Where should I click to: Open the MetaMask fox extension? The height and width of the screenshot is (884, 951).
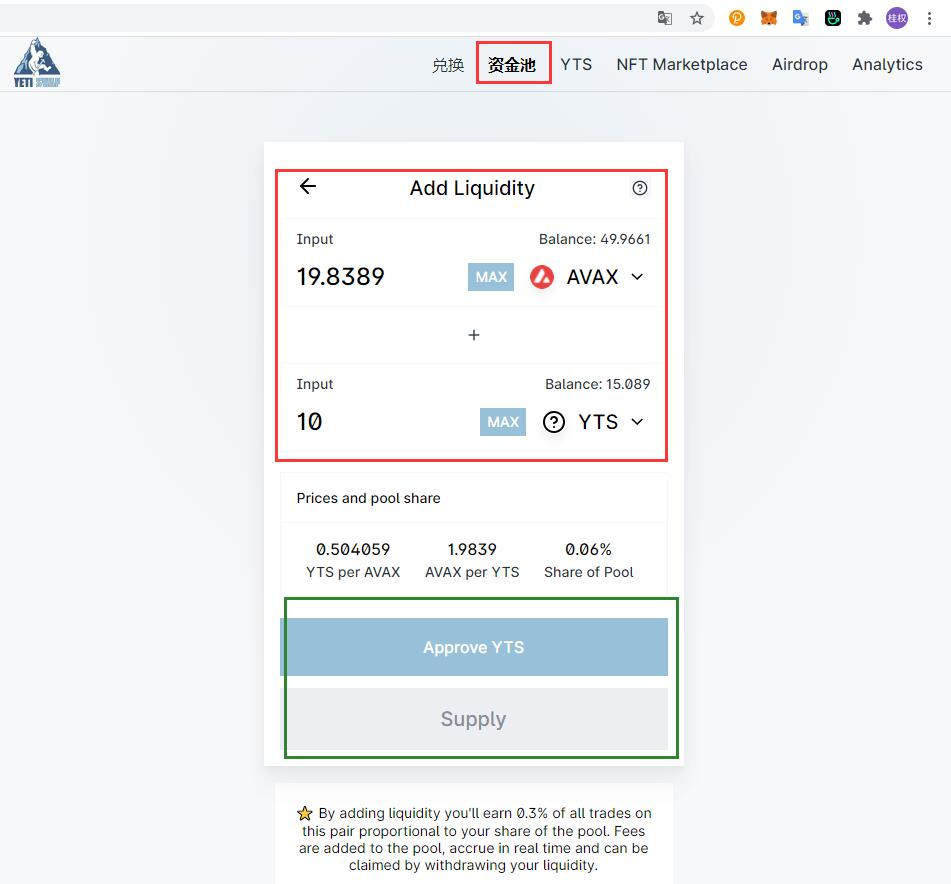768,18
